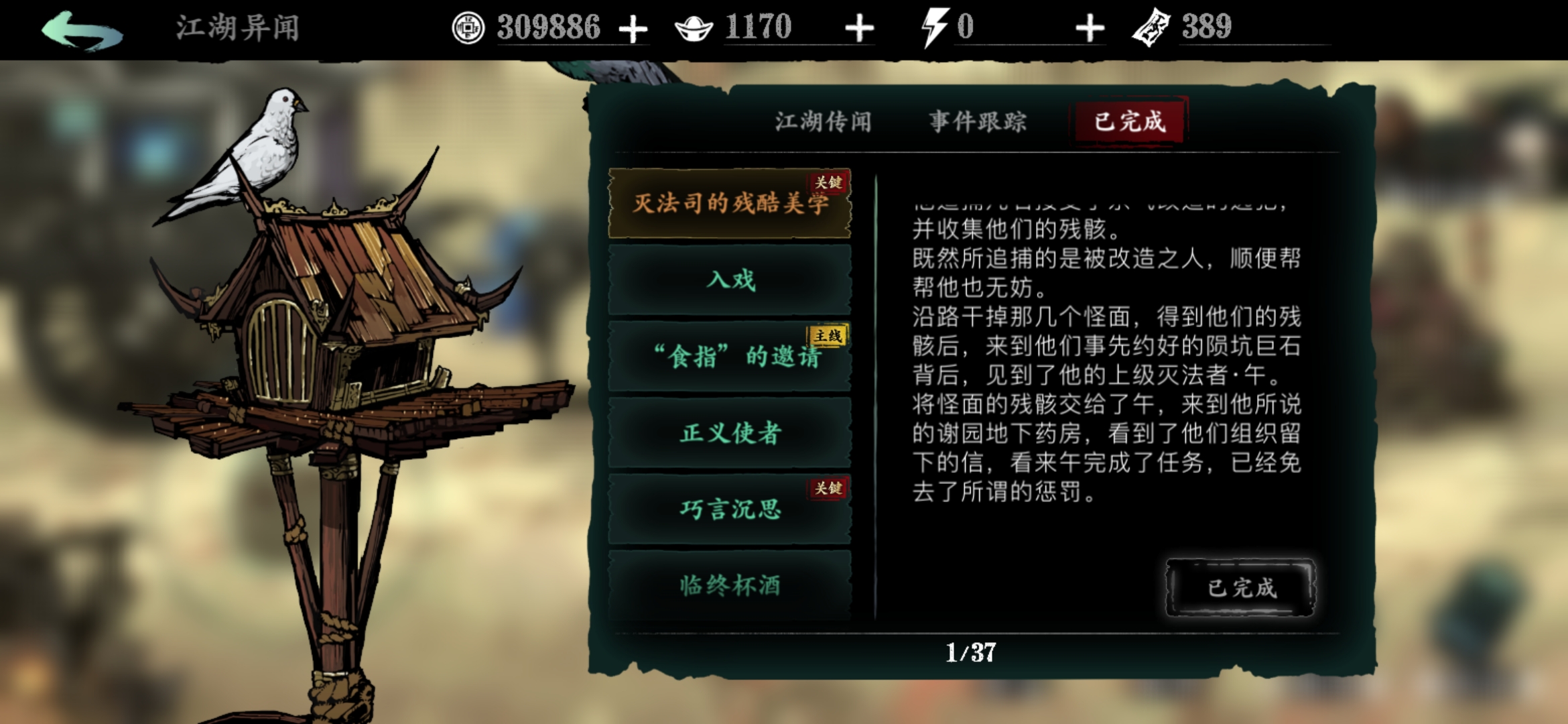Select the 临终杯酒 quest entry
This screenshot has width=1568, height=724.
tap(730, 585)
